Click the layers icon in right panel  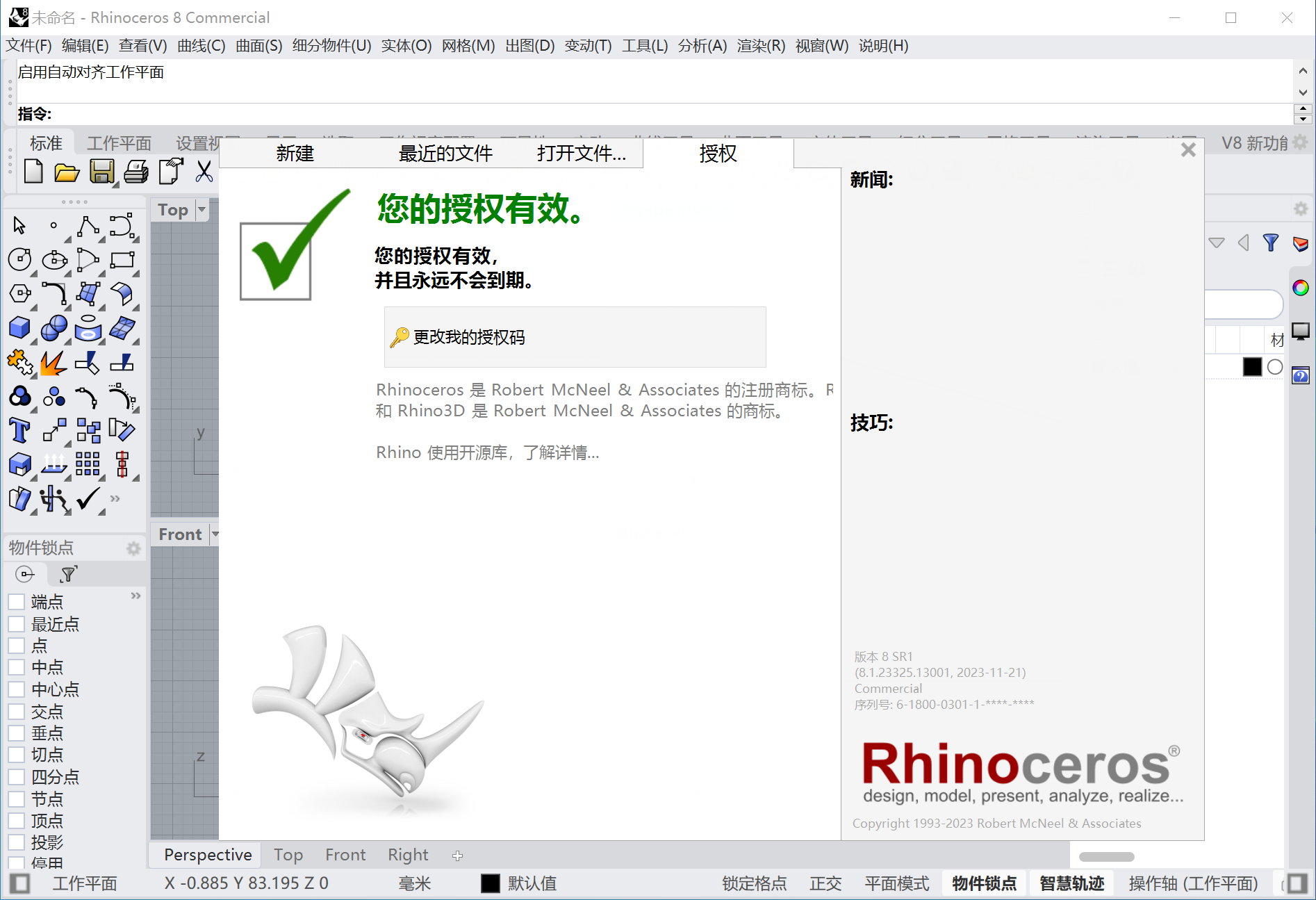click(1301, 244)
